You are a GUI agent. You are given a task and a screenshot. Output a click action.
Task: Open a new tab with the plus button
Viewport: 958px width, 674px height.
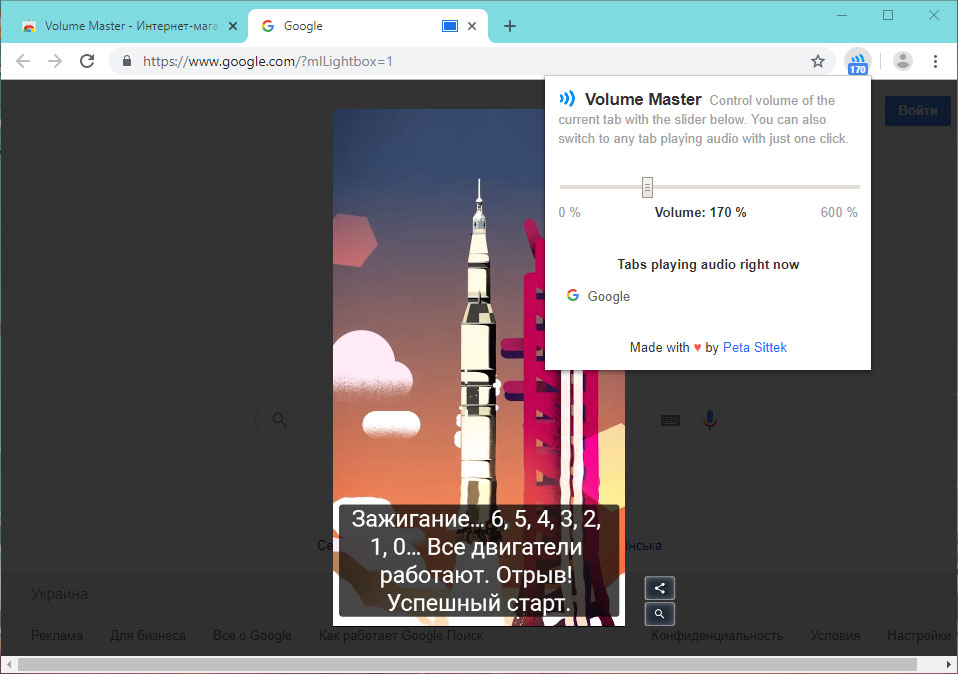click(510, 26)
